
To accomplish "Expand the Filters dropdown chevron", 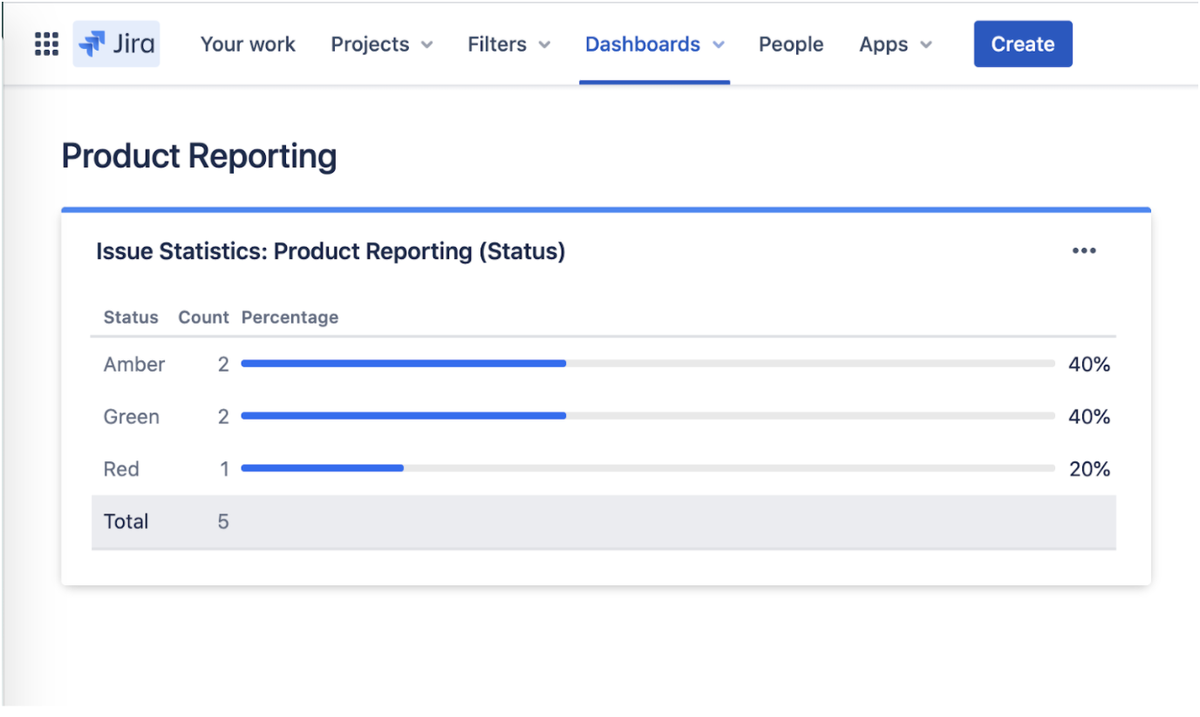I will click(x=544, y=45).
